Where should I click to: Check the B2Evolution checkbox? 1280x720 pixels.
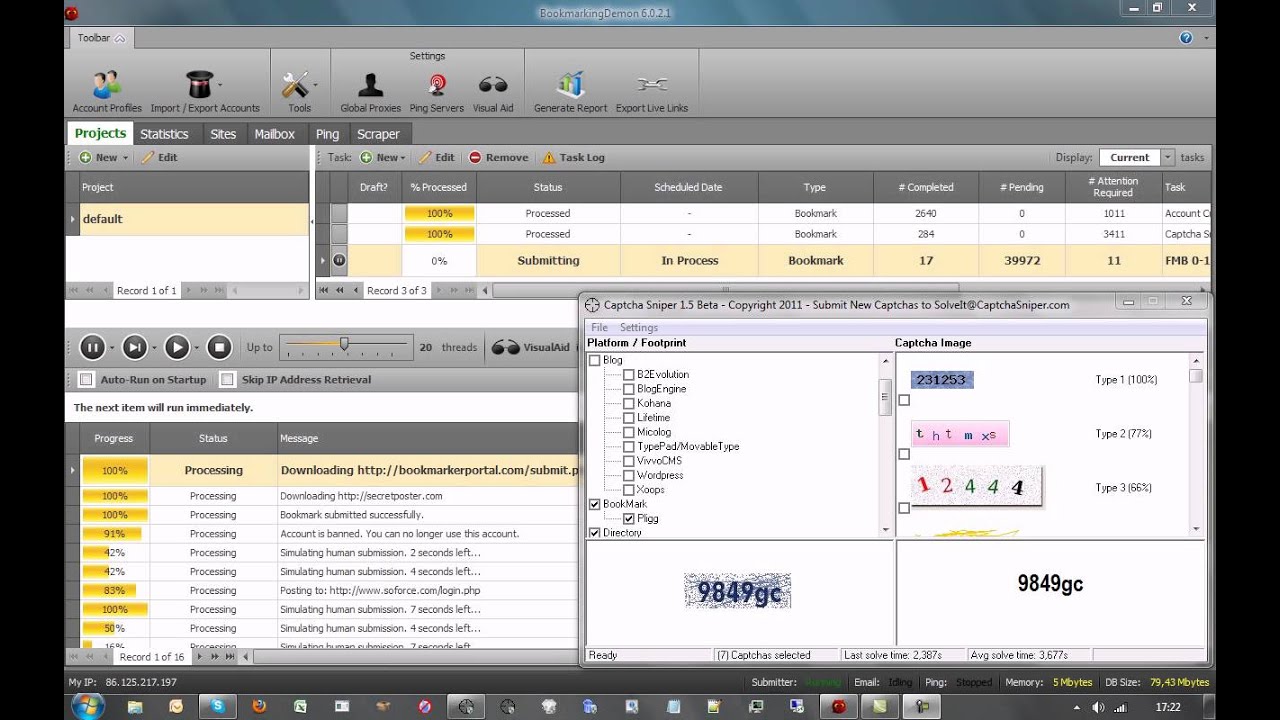pyautogui.click(x=629, y=374)
